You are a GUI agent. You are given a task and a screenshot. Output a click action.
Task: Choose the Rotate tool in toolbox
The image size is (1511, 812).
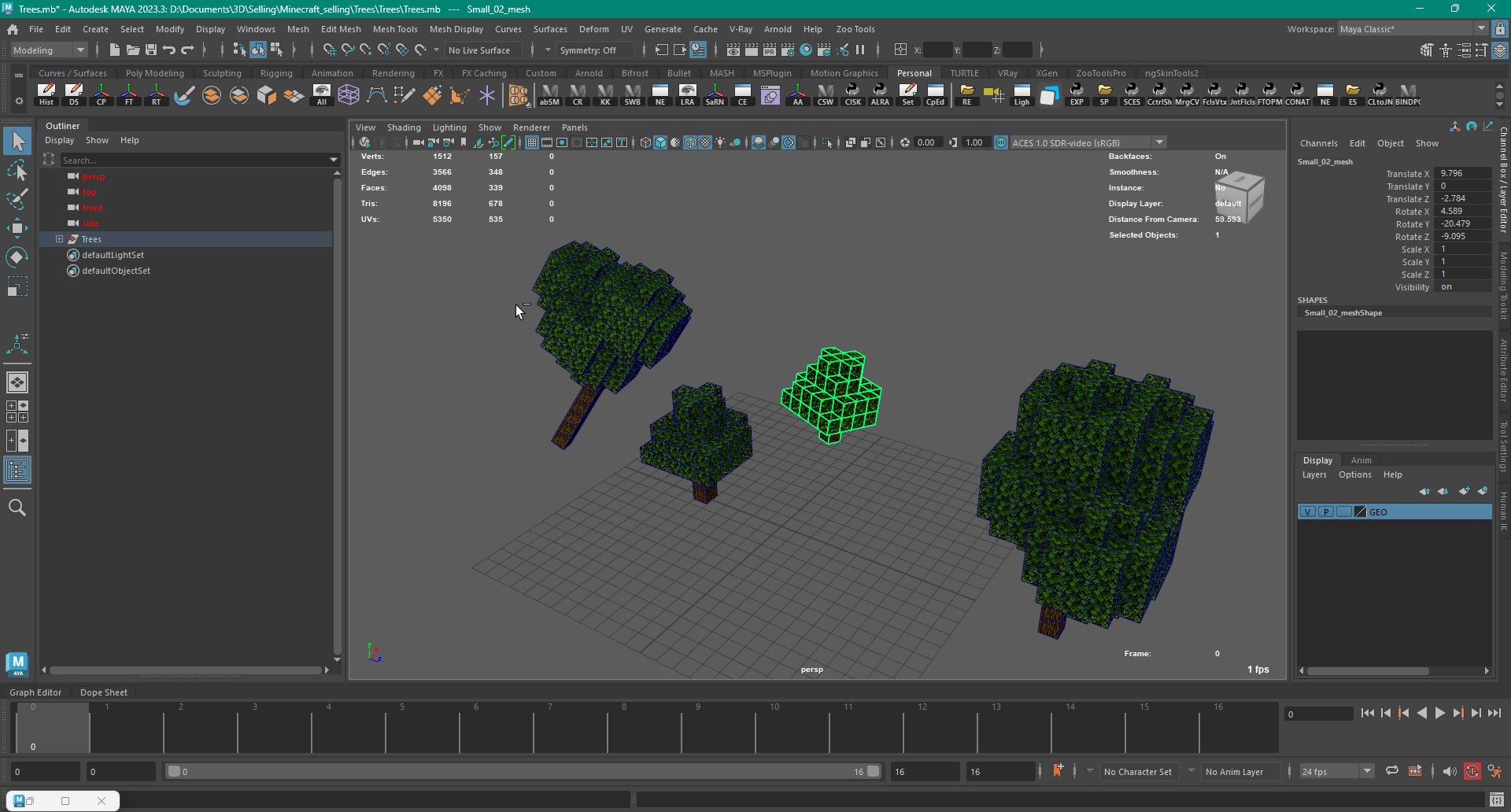(17, 257)
